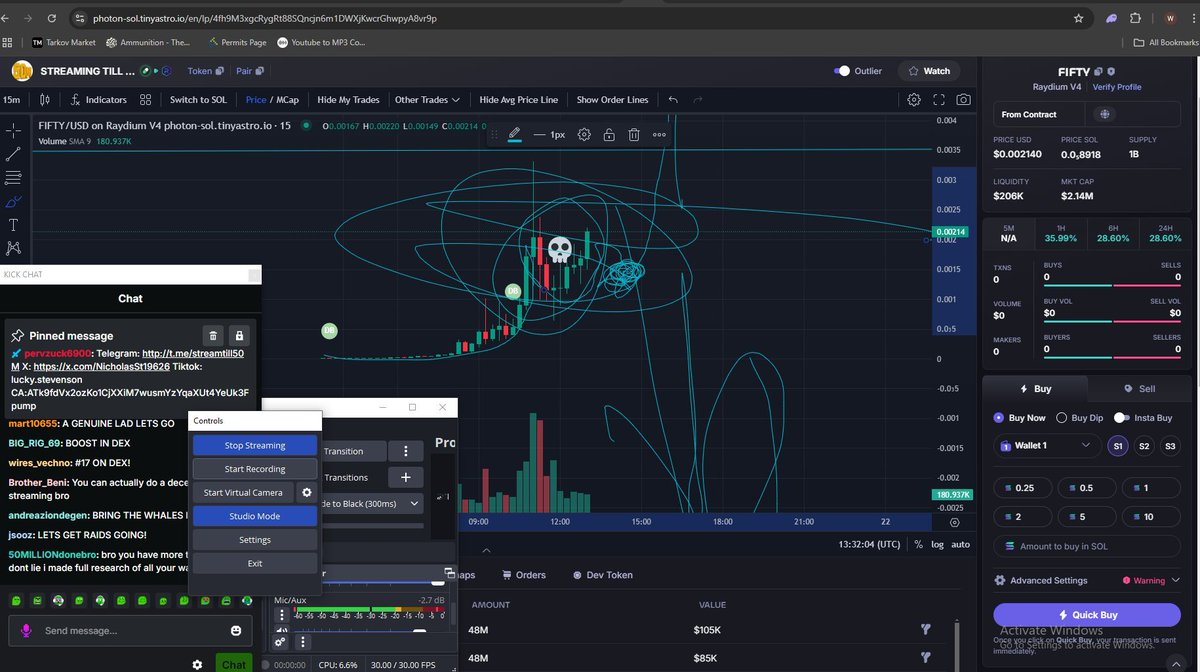The width and height of the screenshot is (1200, 672).
Task: Open more options in drawing toolbar
Action: (659, 134)
